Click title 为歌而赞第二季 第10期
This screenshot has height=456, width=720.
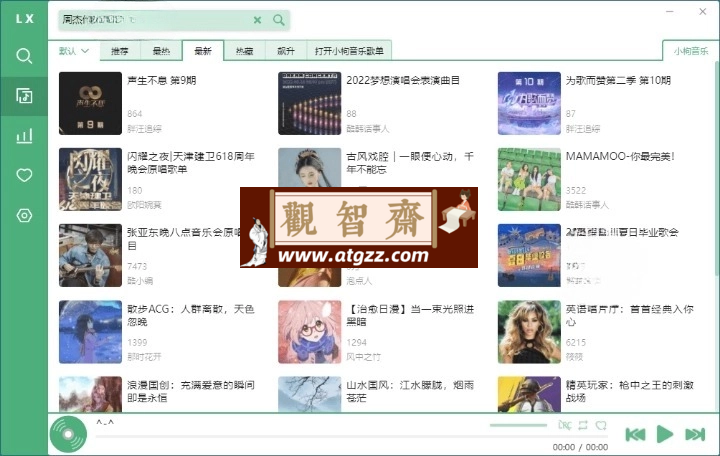click(618, 80)
